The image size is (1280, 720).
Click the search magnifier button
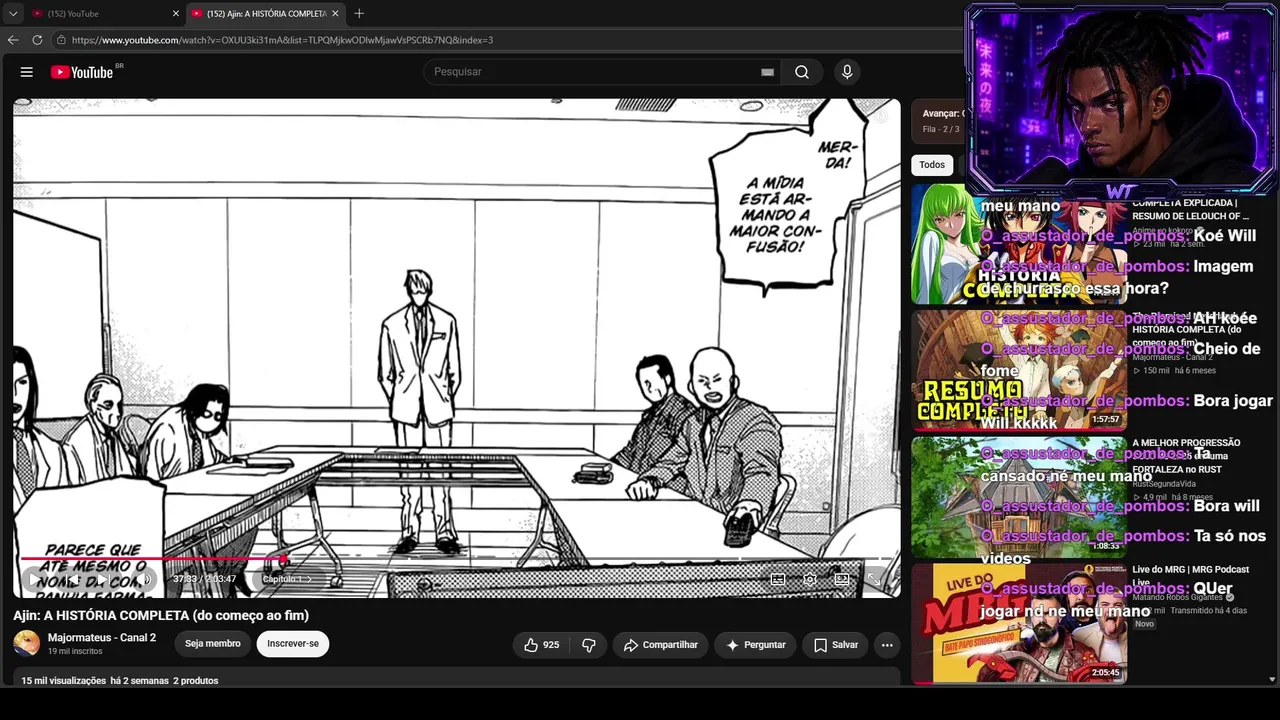(802, 72)
